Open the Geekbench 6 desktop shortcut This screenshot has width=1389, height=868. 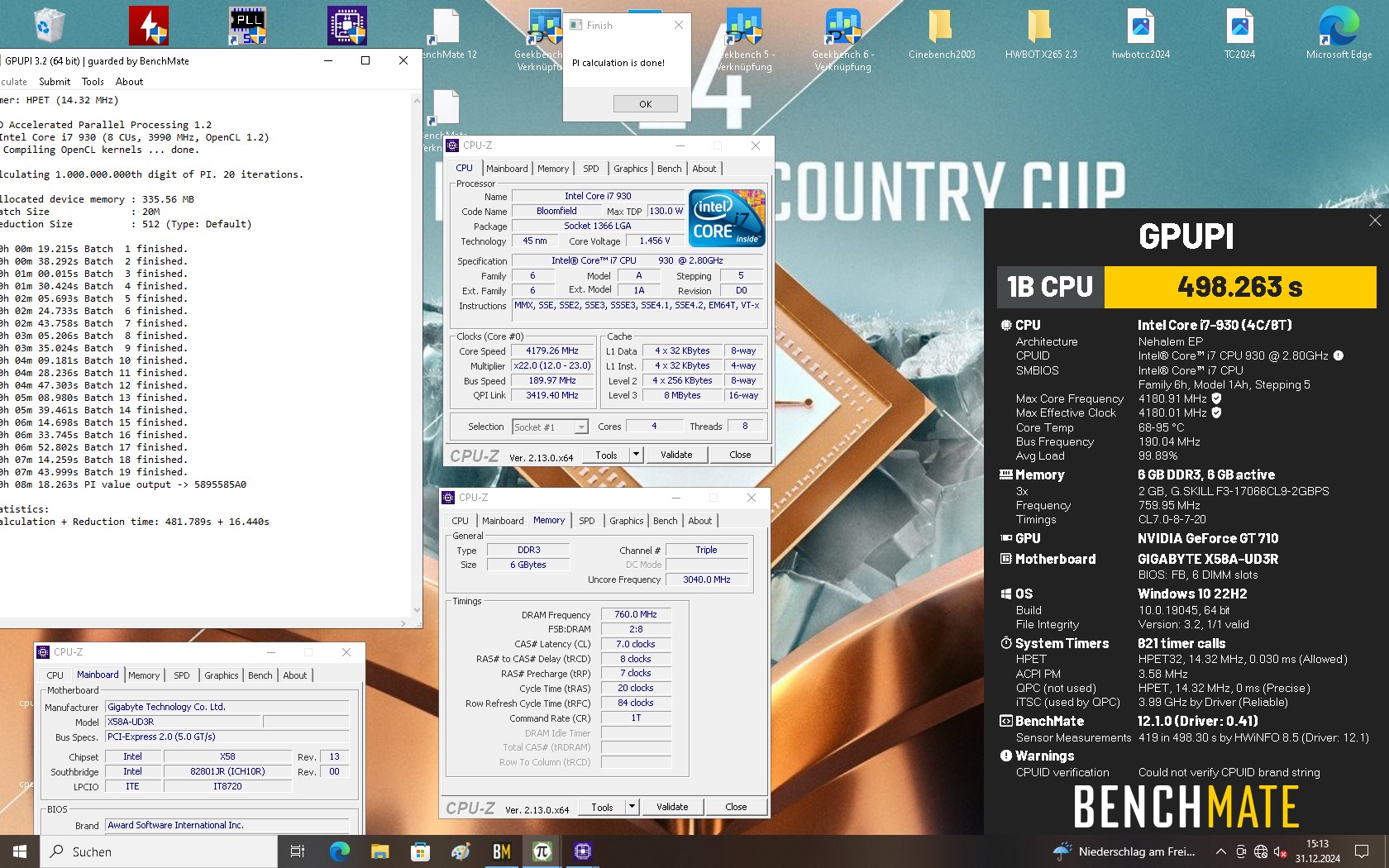[x=843, y=39]
